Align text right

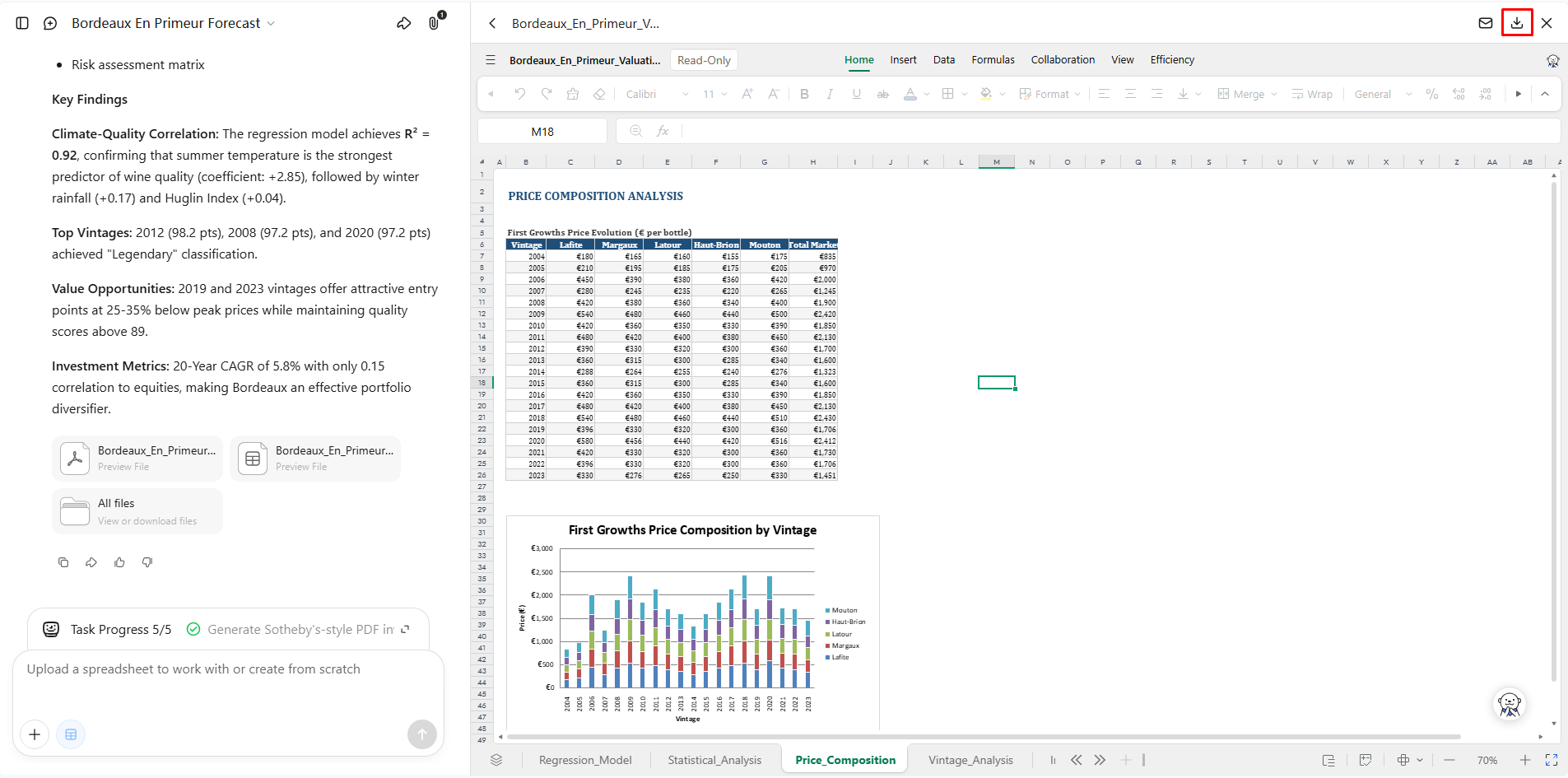click(x=1156, y=94)
